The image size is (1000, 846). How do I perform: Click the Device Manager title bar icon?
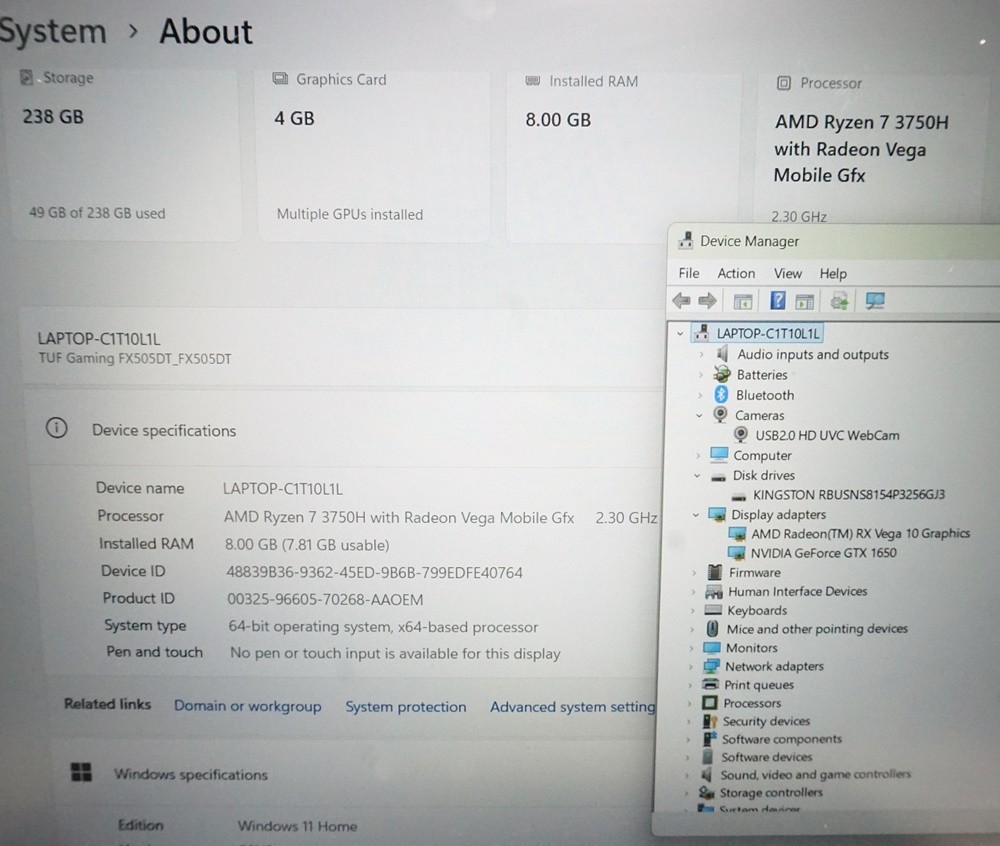pyautogui.click(x=686, y=240)
